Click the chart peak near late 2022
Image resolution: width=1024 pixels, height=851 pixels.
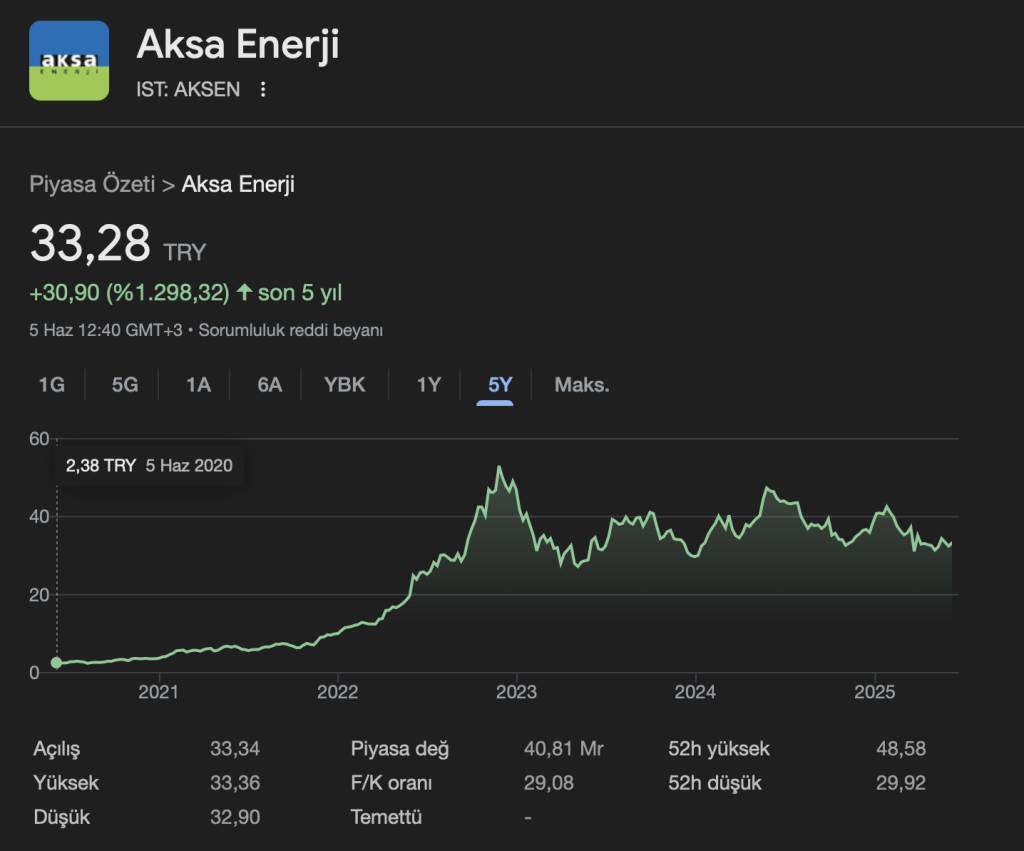[x=499, y=467]
